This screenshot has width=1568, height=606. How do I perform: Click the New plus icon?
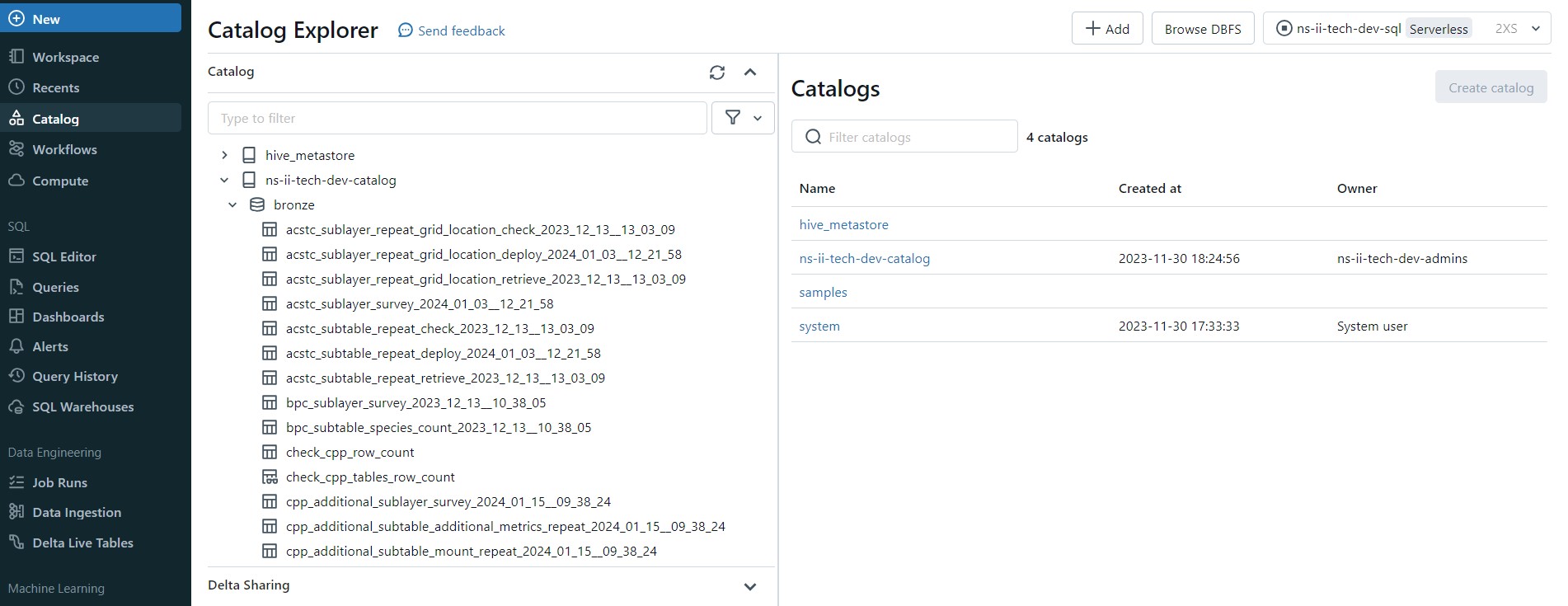(x=16, y=18)
